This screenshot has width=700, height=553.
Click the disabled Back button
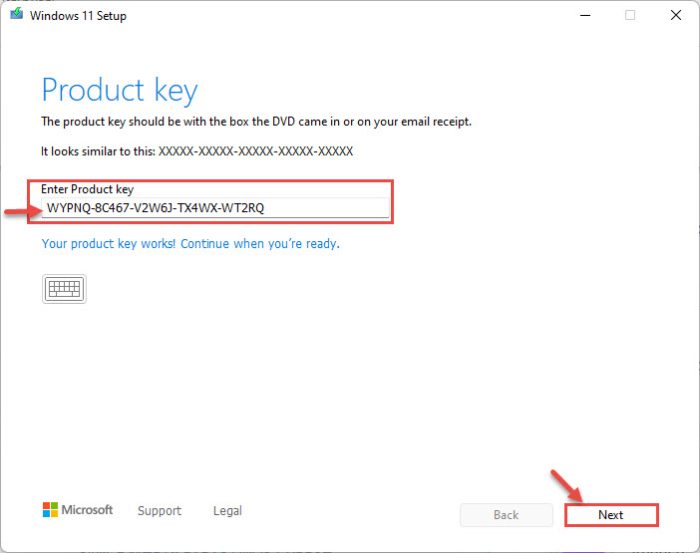(506, 515)
